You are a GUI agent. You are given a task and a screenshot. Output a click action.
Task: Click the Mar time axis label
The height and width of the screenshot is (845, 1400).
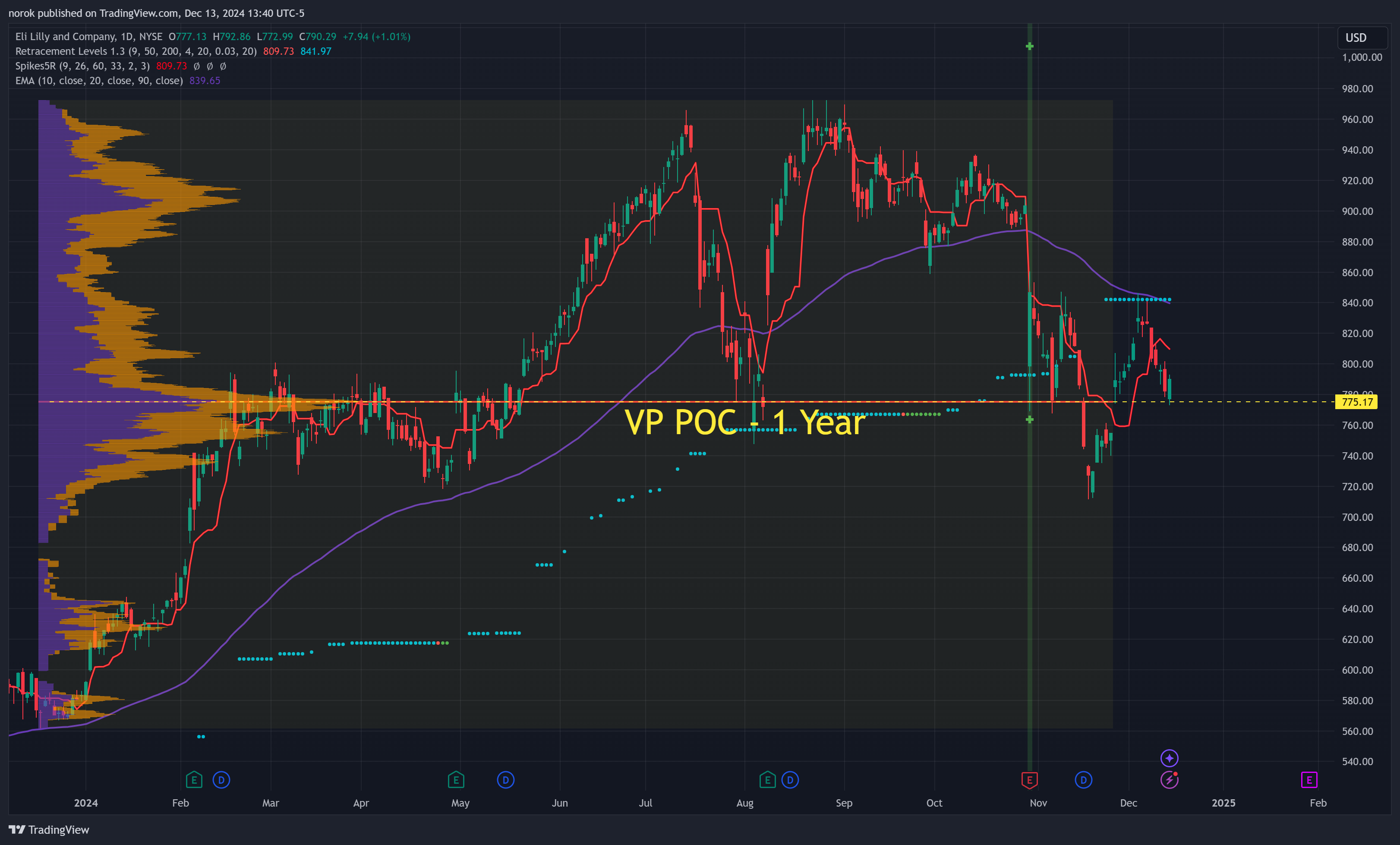271,803
